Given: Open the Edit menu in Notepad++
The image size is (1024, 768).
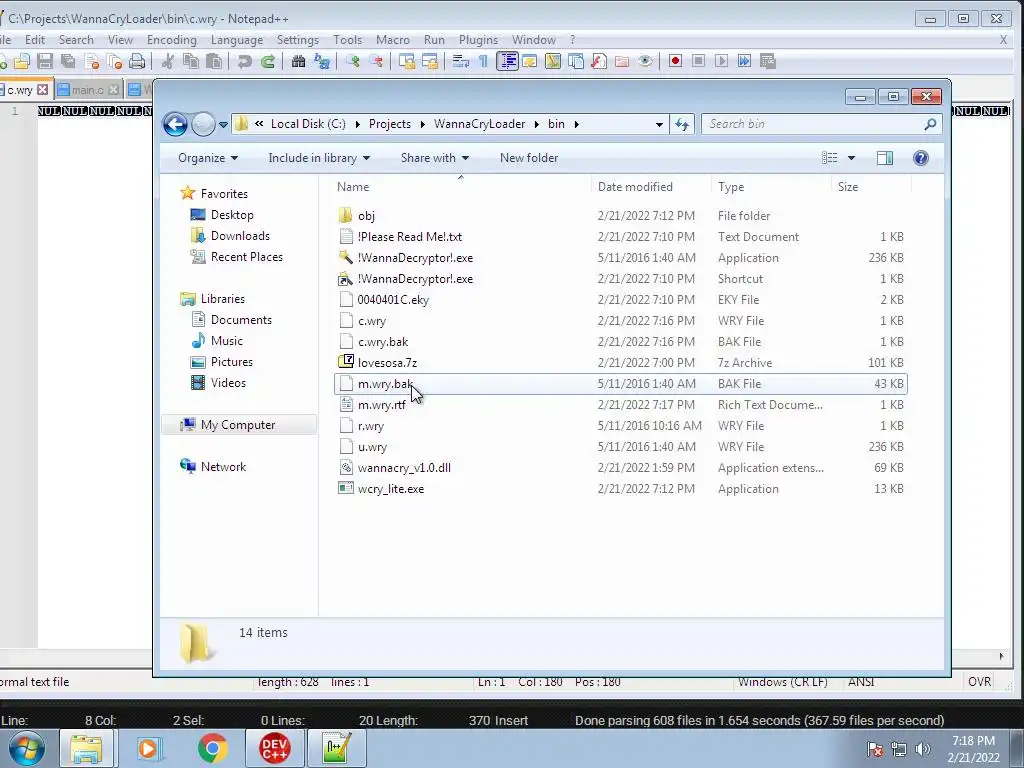Looking at the screenshot, I should point(35,40).
